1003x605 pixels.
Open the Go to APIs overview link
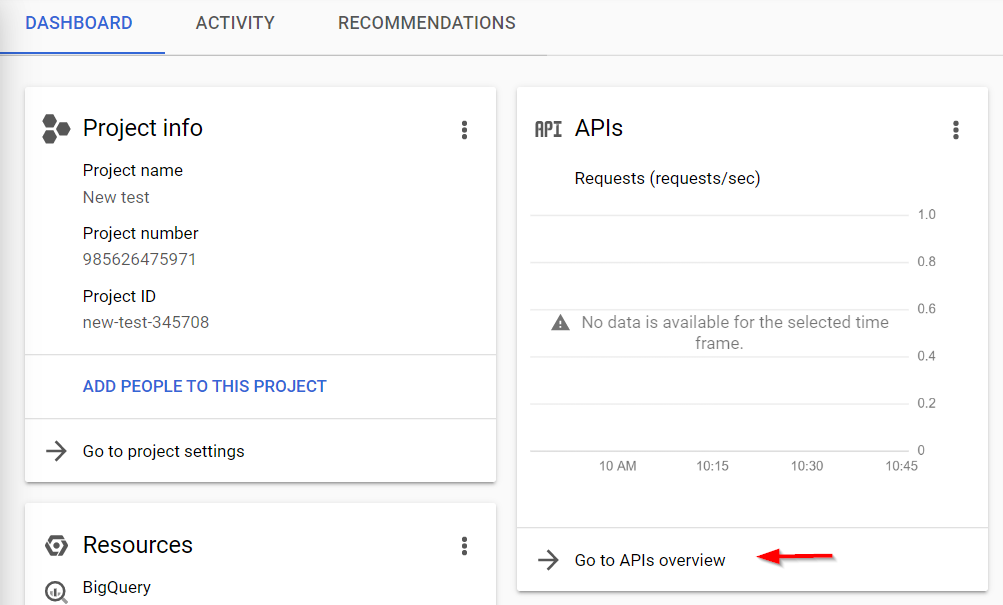(x=650, y=560)
